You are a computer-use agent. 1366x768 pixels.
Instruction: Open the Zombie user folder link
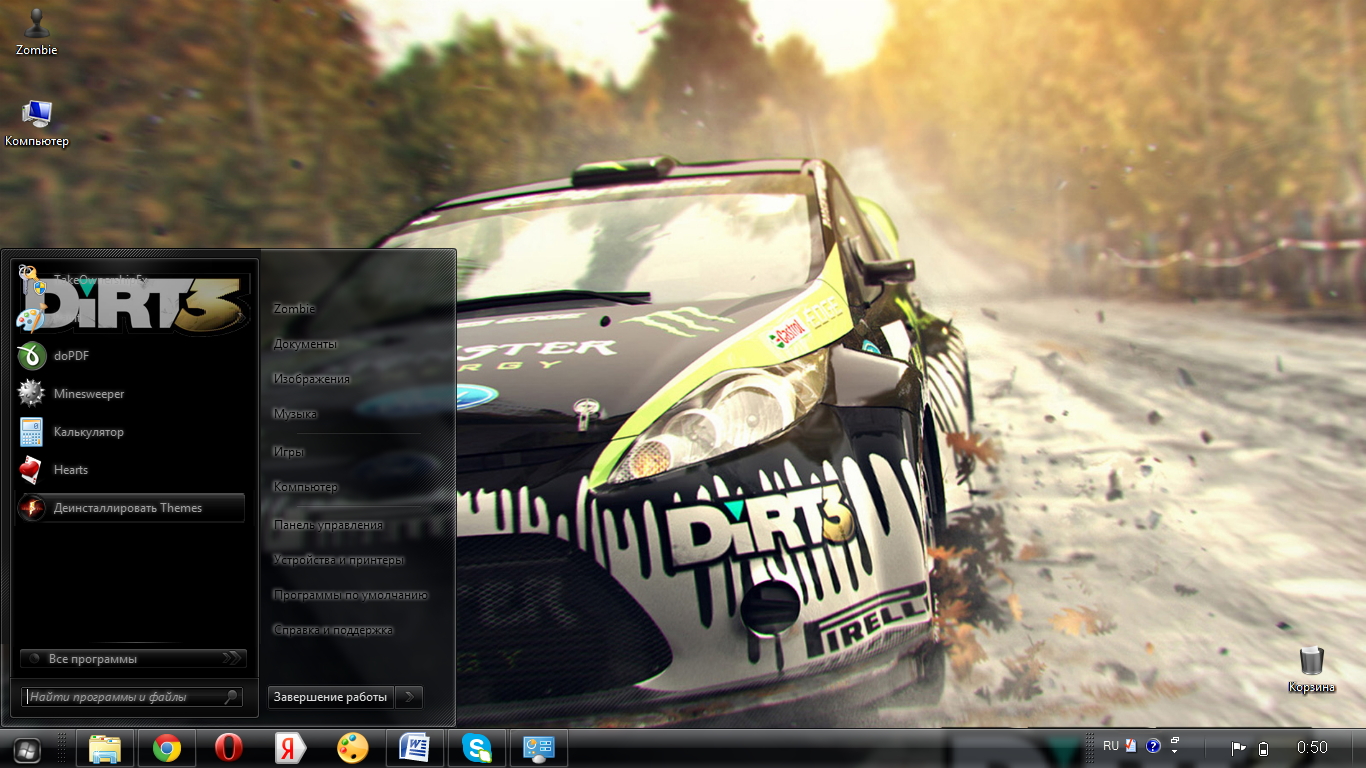(294, 309)
